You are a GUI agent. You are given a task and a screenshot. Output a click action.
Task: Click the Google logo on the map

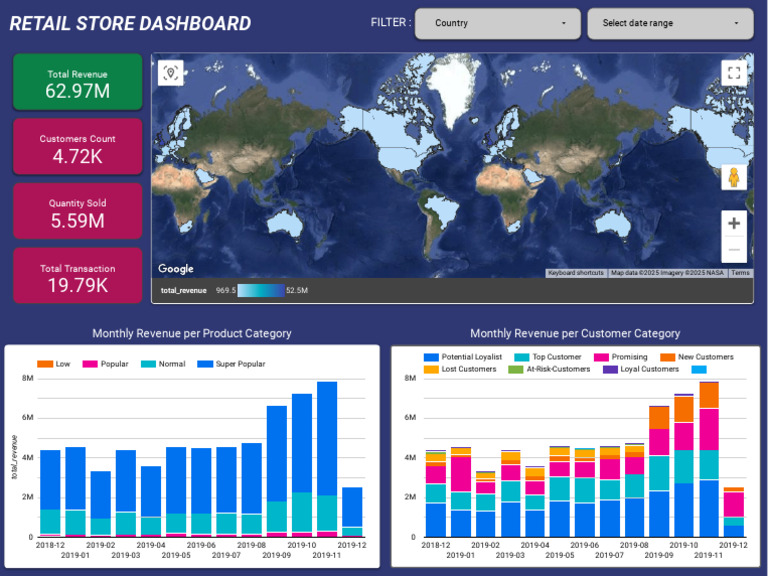click(x=175, y=268)
